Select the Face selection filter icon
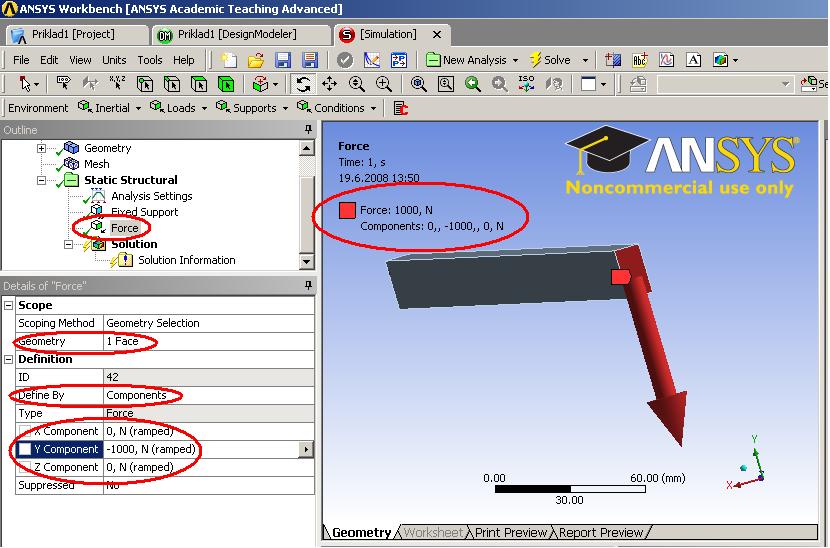The image size is (830, 548). pyautogui.click(x=199, y=84)
